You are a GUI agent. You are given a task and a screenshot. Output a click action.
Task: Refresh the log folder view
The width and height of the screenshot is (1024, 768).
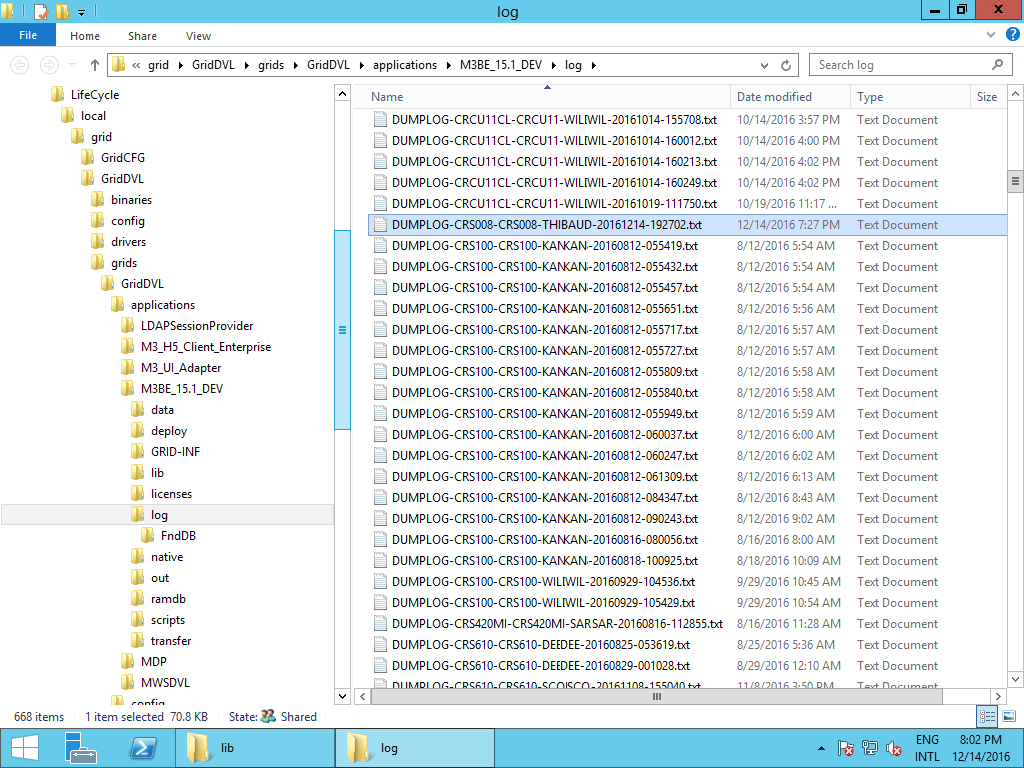(x=787, y=65)
